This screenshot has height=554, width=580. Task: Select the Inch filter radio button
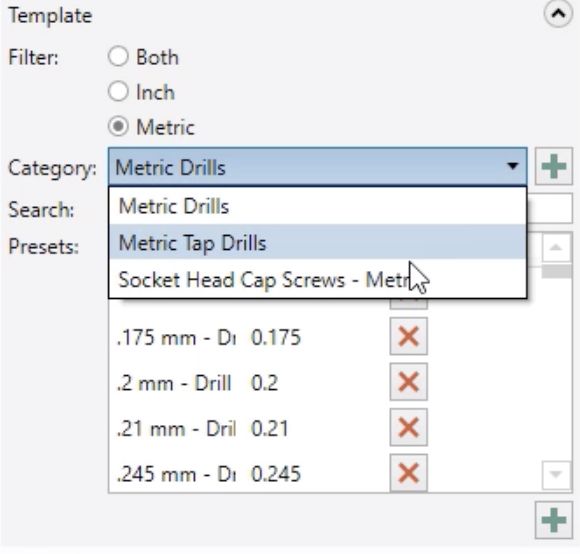(x=118, y=91)
